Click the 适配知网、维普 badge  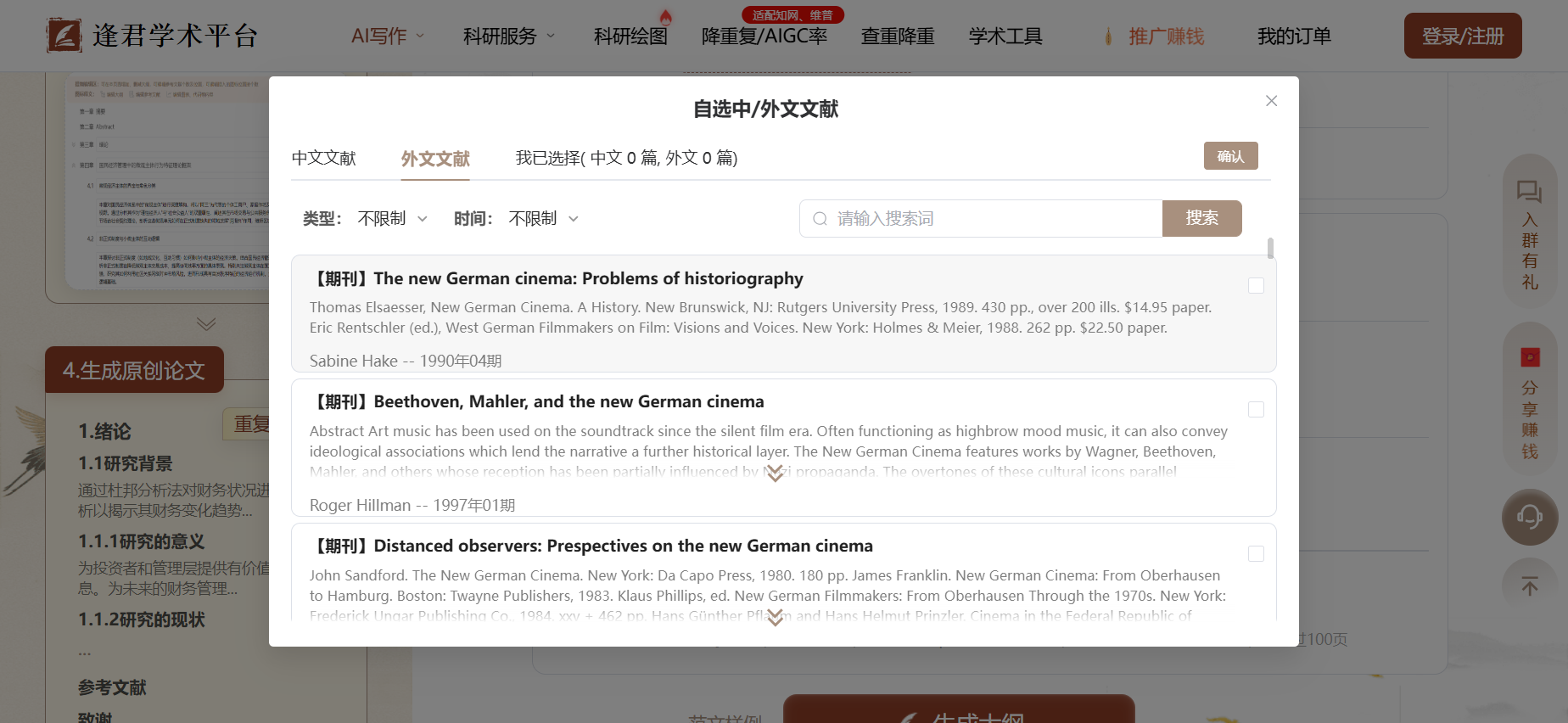792,14
